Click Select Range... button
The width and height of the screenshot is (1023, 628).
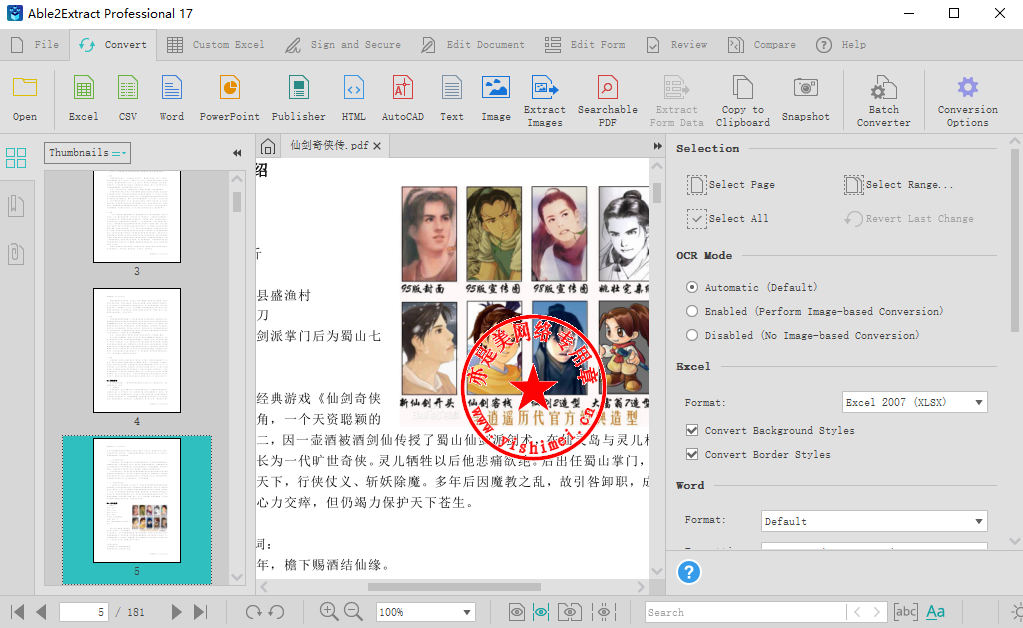[x=898, y=185]
